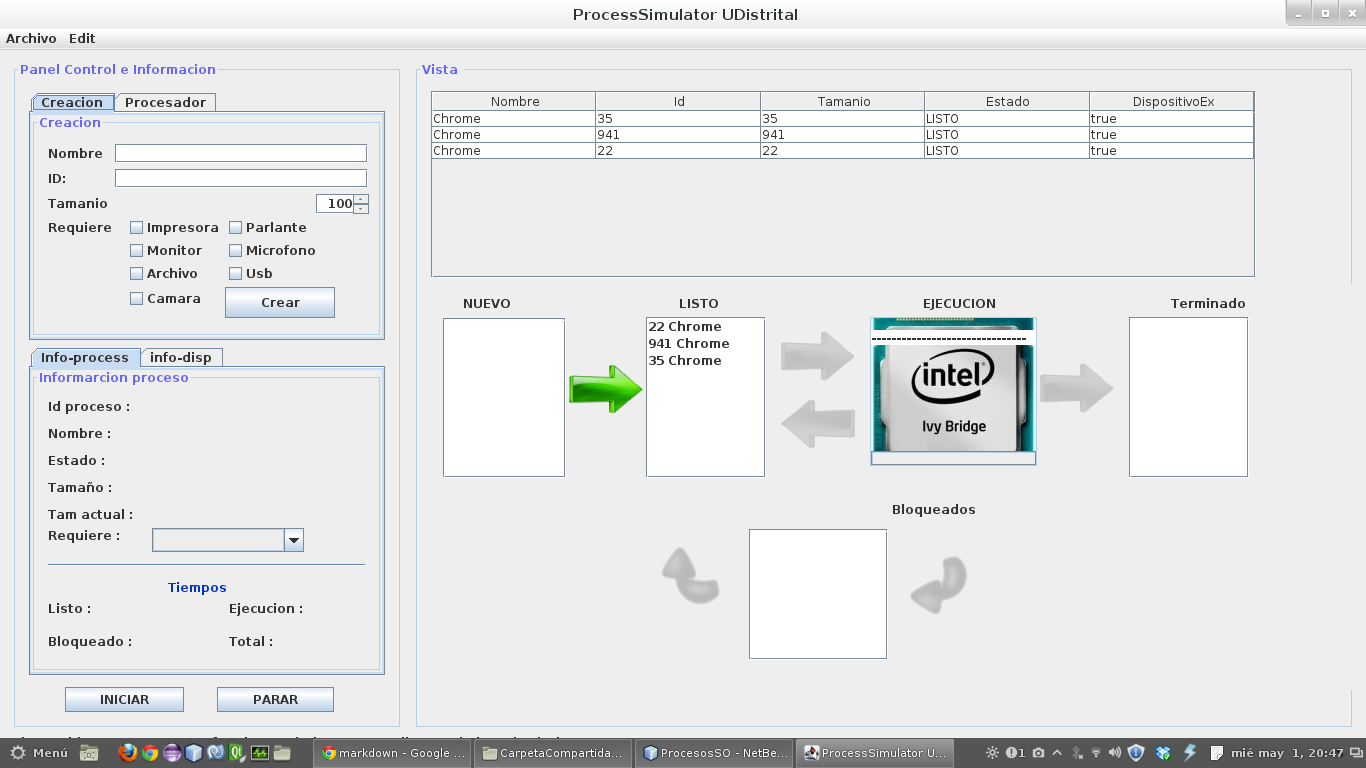This screenshot has width=1366, height=768.
Task: Open the Archivo menu
Action: pos(31,38)
